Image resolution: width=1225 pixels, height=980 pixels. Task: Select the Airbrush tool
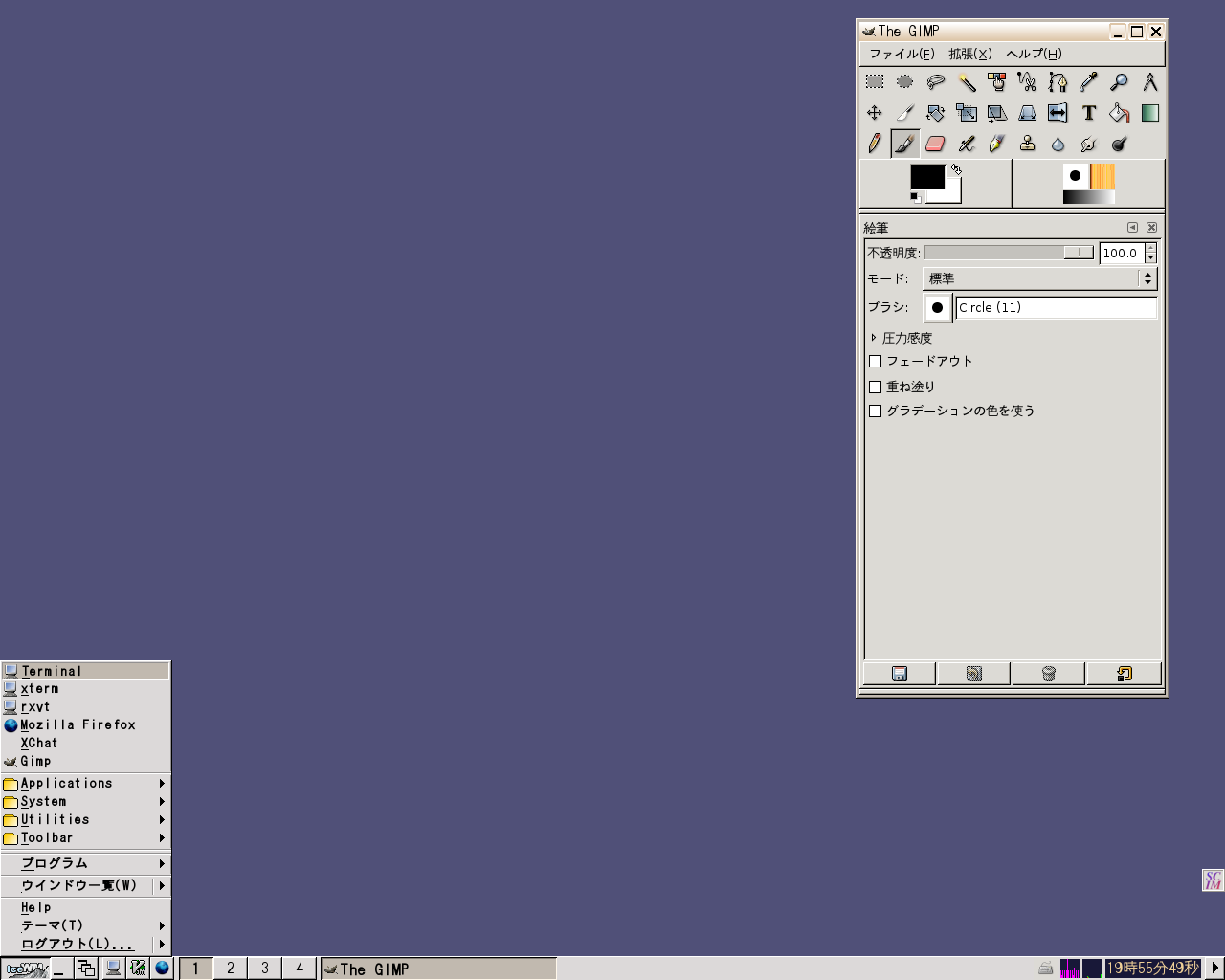967,144
